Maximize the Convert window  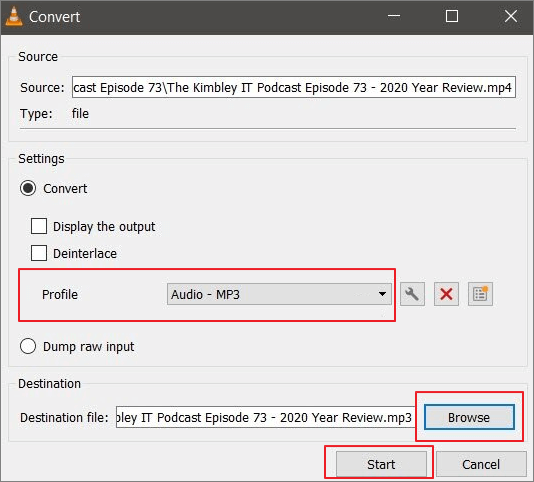452,16
